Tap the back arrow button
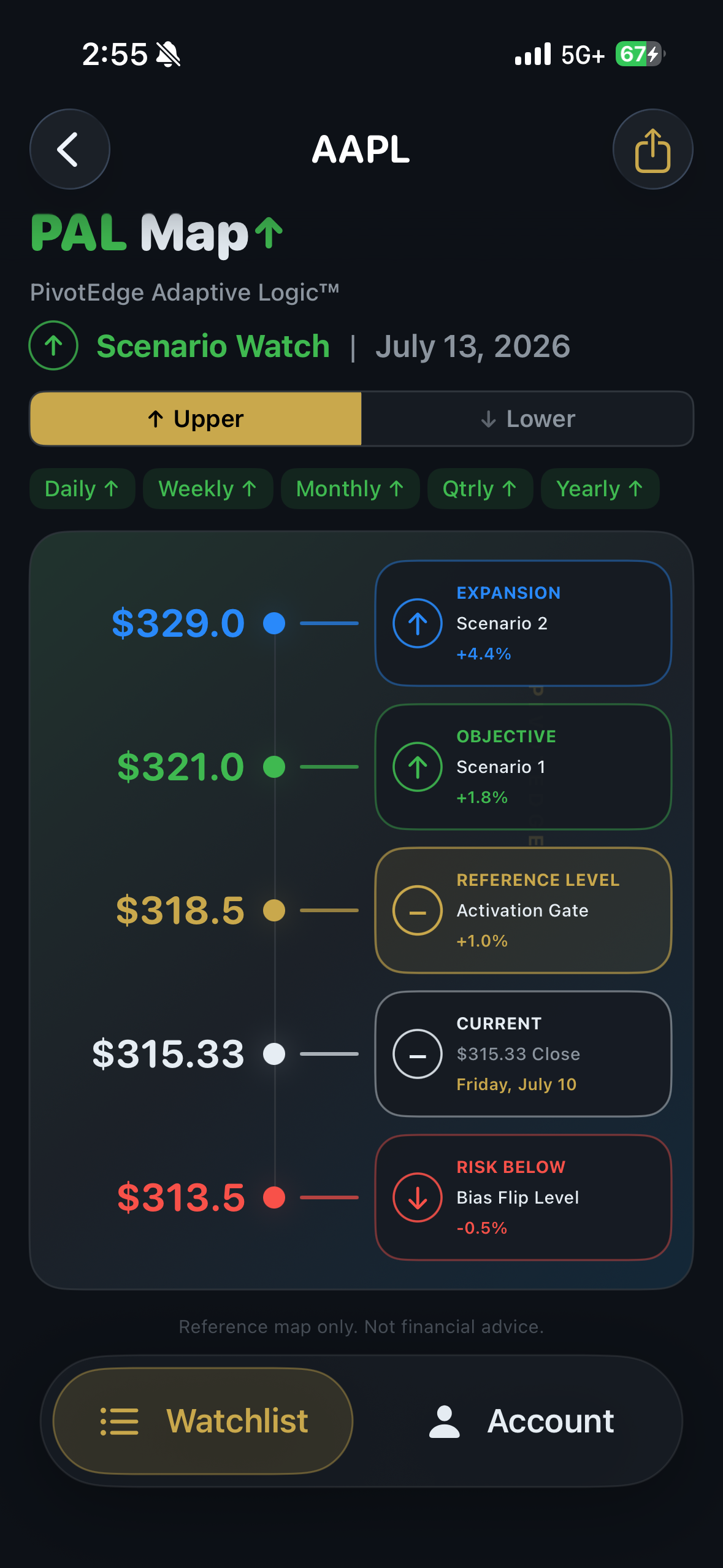 click(x=70, y=149)
